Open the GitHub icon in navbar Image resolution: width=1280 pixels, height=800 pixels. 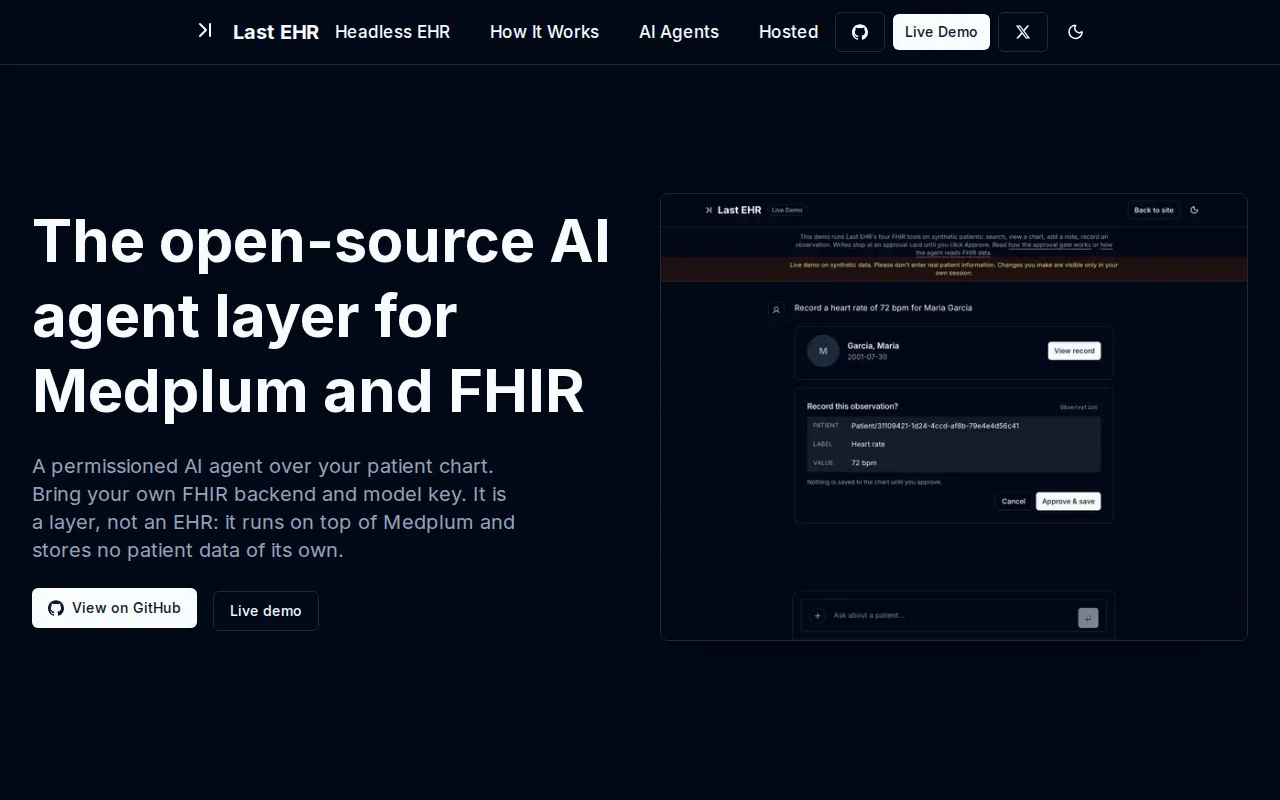(860, 32)
